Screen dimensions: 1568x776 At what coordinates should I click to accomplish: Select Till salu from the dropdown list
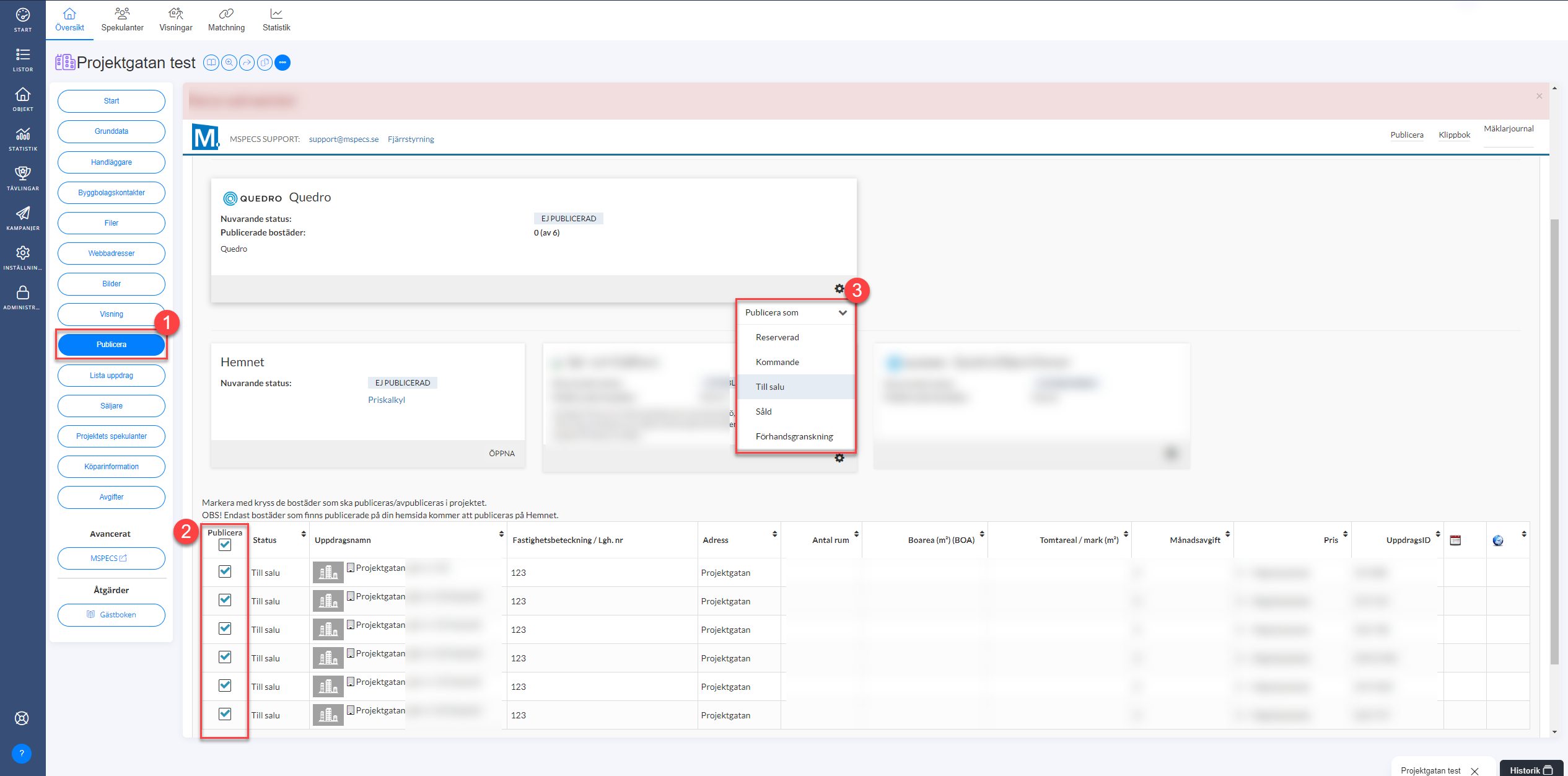[770, 387]
